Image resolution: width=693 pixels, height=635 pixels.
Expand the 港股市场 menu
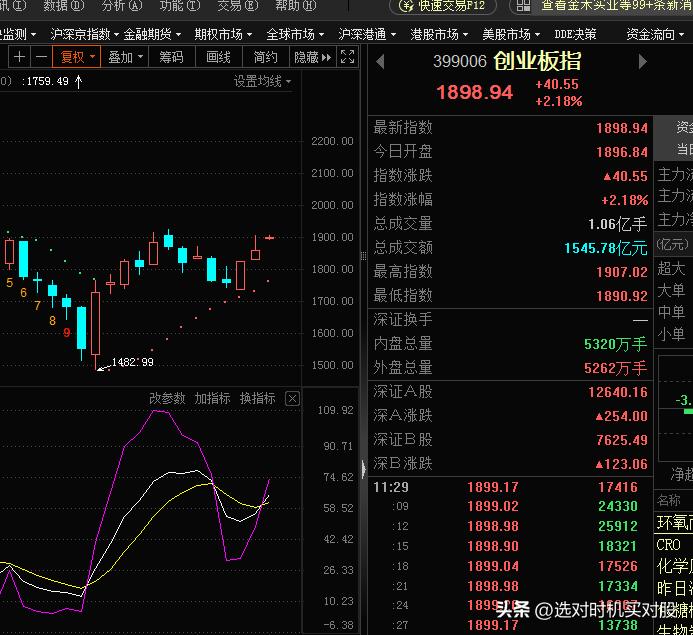point(439,34)
